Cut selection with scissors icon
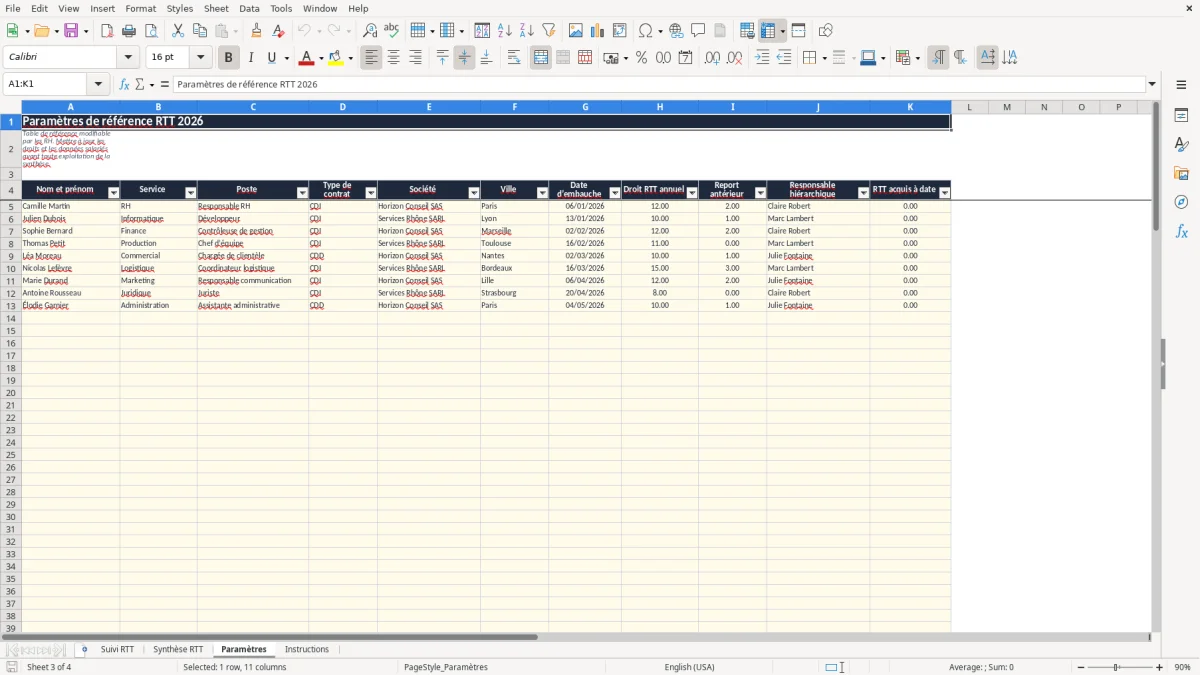 177,31
